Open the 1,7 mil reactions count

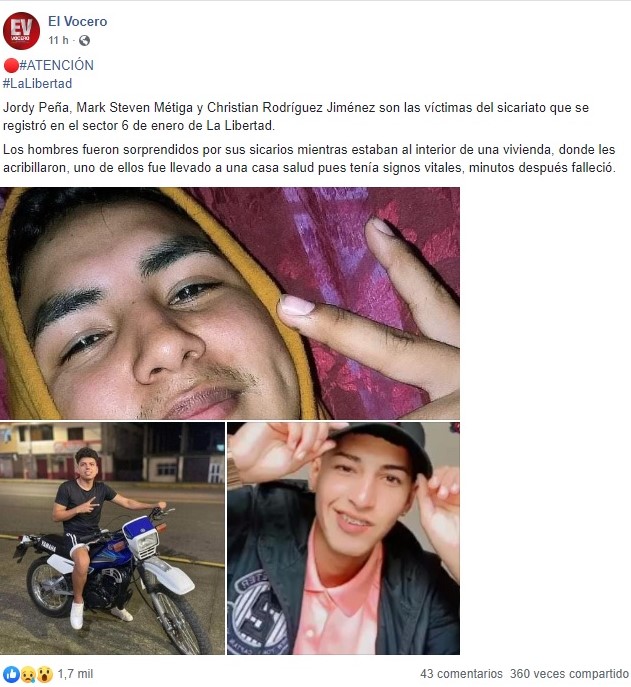point(75,674)
